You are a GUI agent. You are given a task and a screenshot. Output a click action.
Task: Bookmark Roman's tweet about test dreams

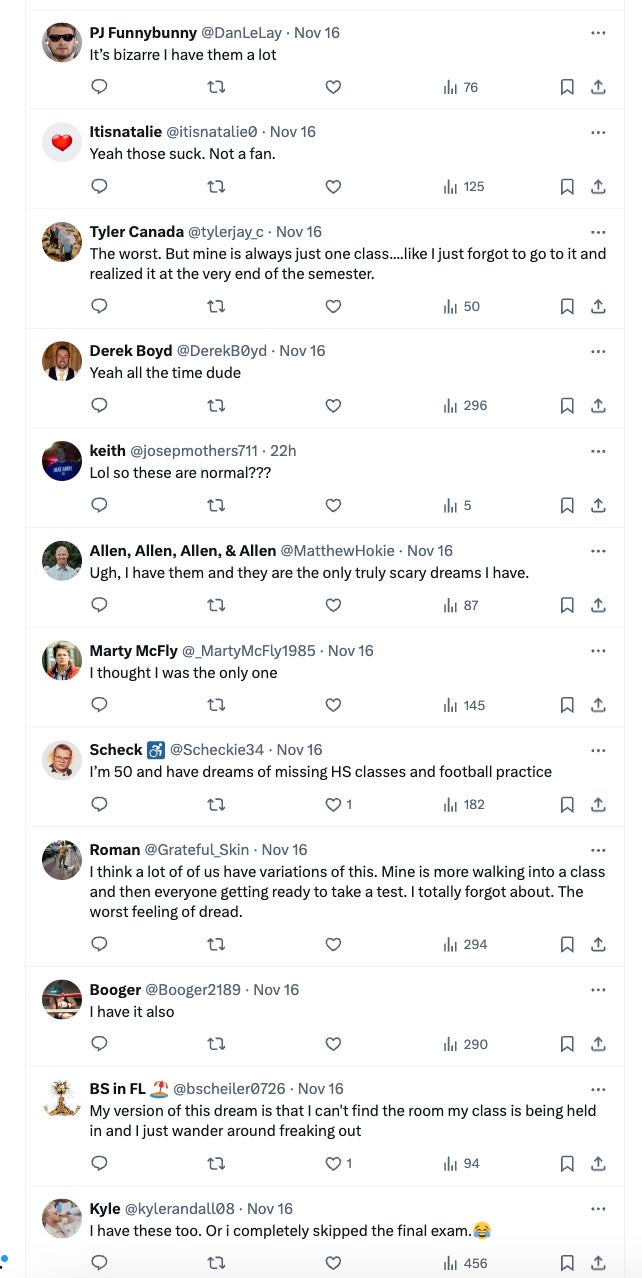pos(567,944)
